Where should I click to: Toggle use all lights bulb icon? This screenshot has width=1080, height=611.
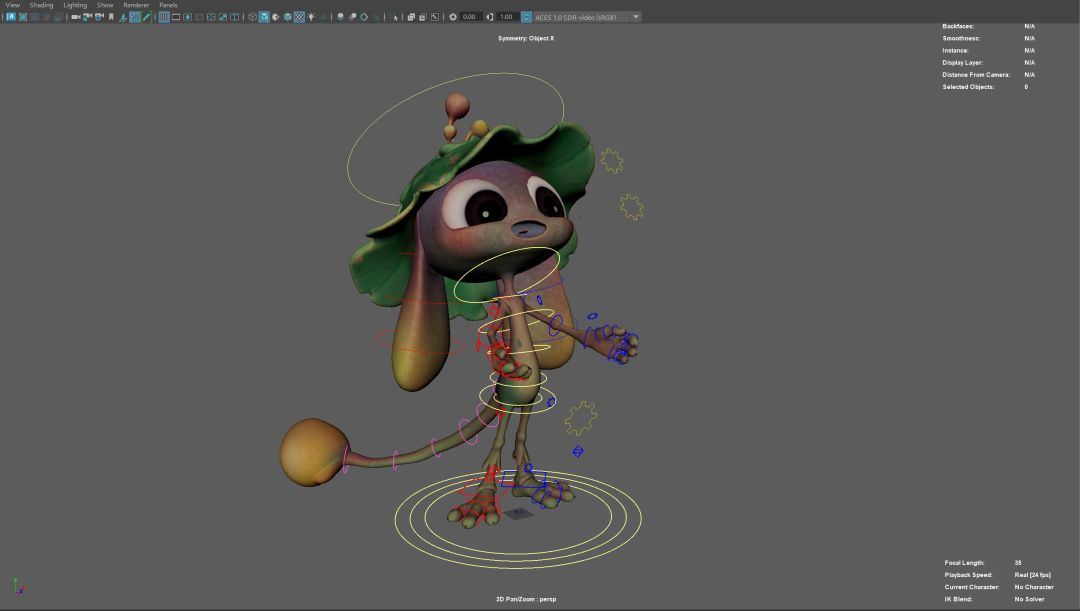pyautogui.click(x=311, y=17)
